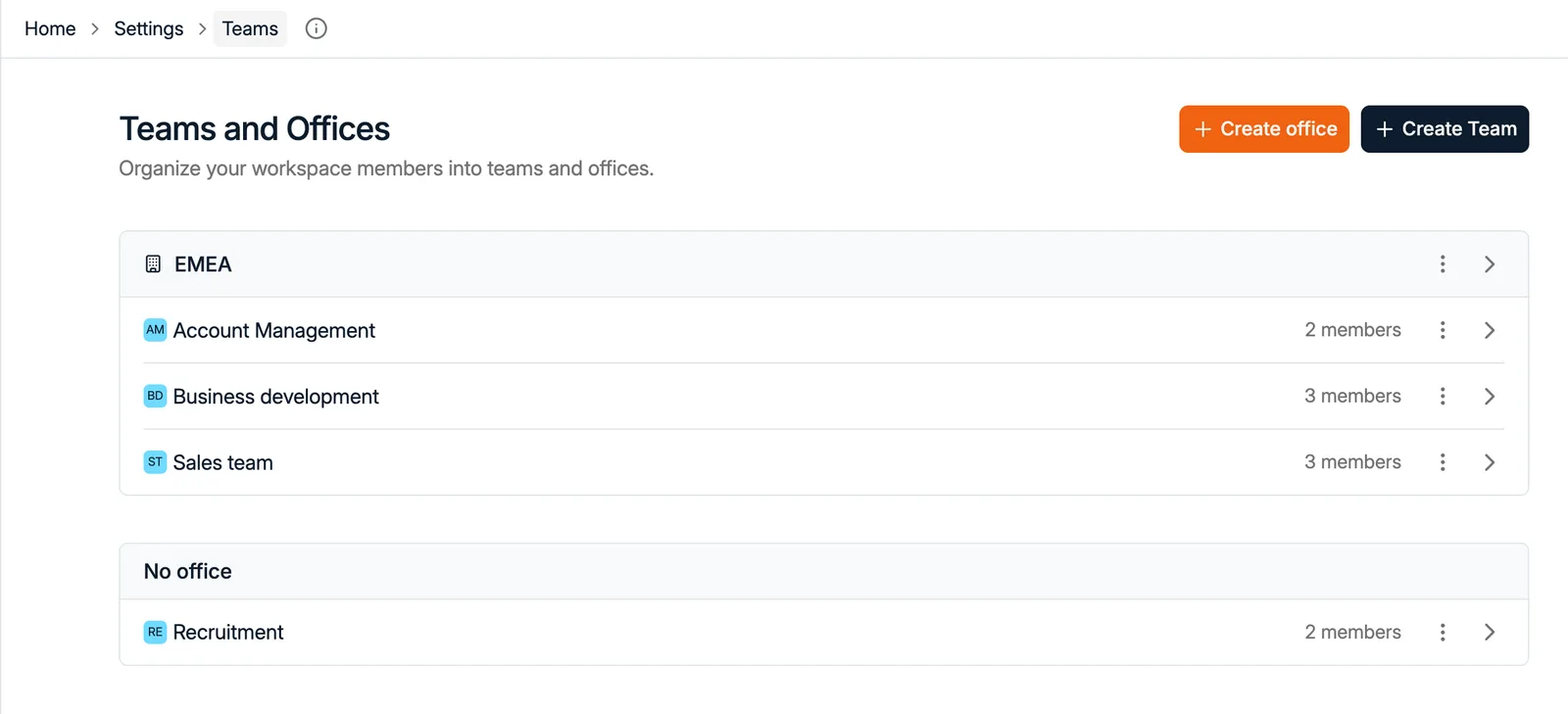Screen dimensions: 1568x714
Task: Expand Recruitment row chevron
Action: (1490, 633)
